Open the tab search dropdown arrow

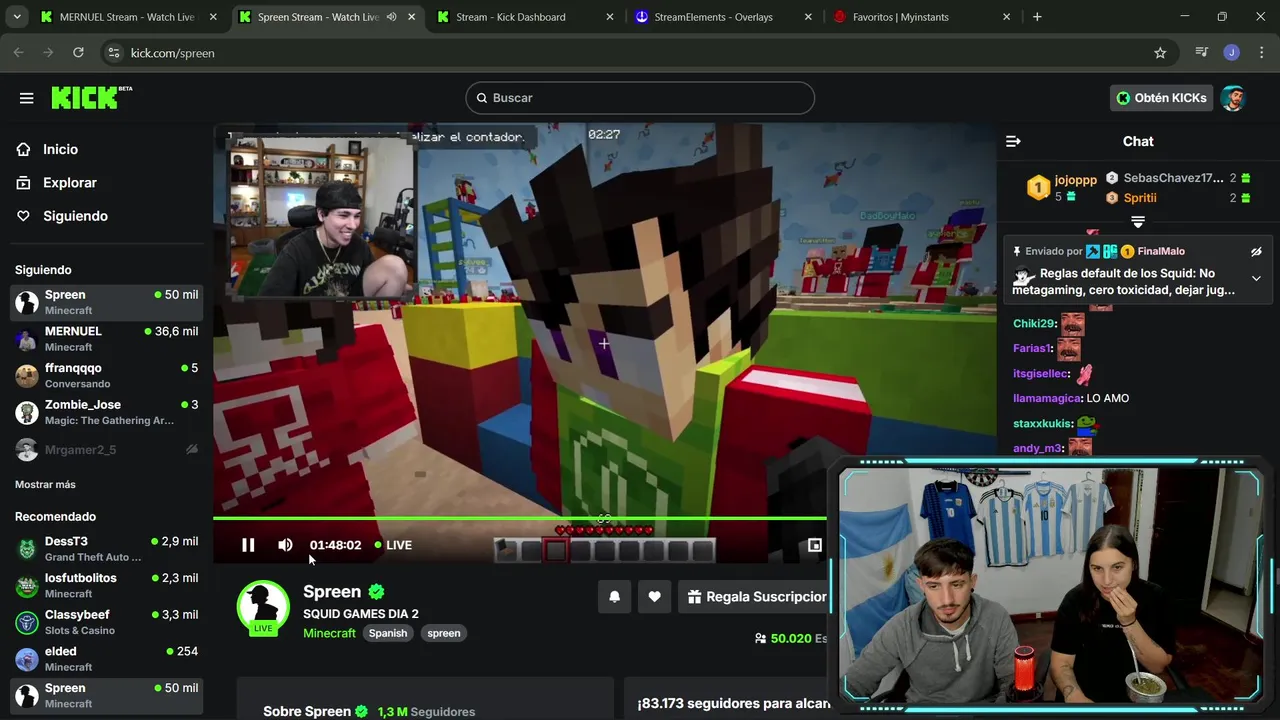click(16, 17)
